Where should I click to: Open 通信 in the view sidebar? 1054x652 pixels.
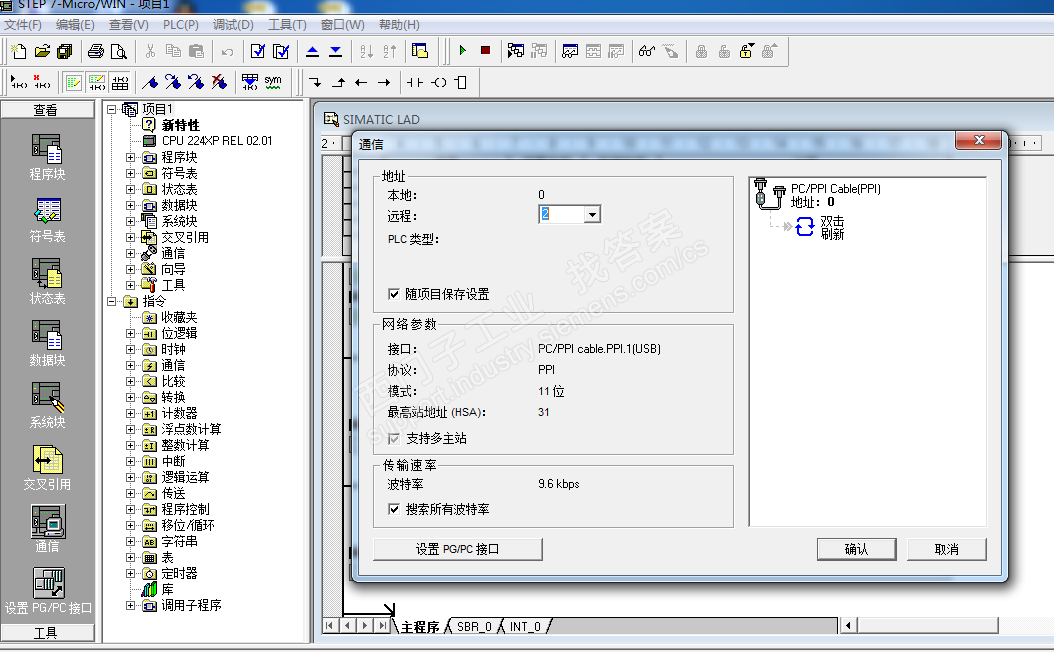(47, 529)
